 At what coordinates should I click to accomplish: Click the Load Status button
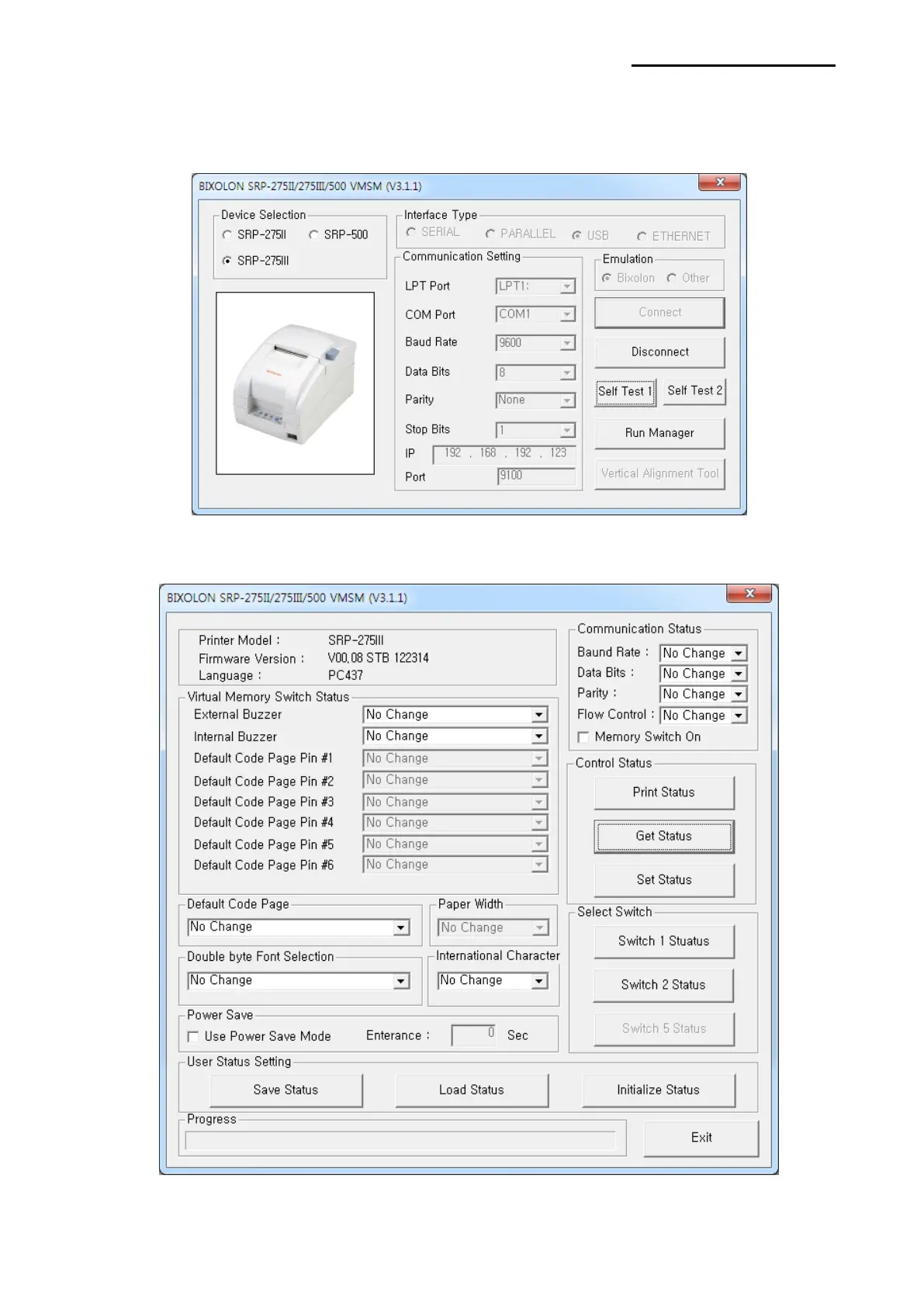point(472,1090)
